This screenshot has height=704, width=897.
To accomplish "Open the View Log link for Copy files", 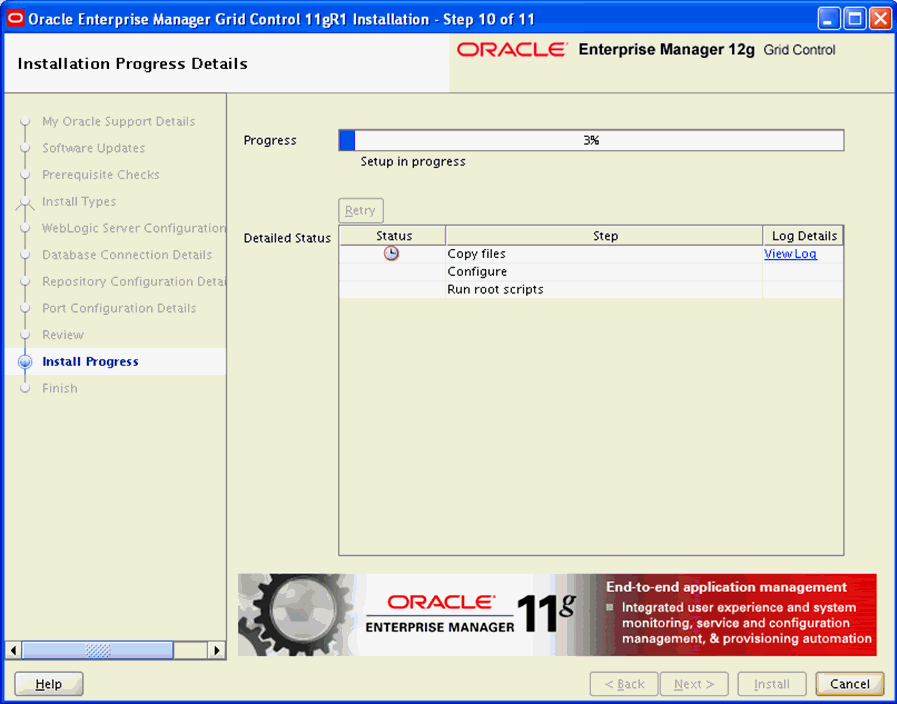I will (790, 253).
